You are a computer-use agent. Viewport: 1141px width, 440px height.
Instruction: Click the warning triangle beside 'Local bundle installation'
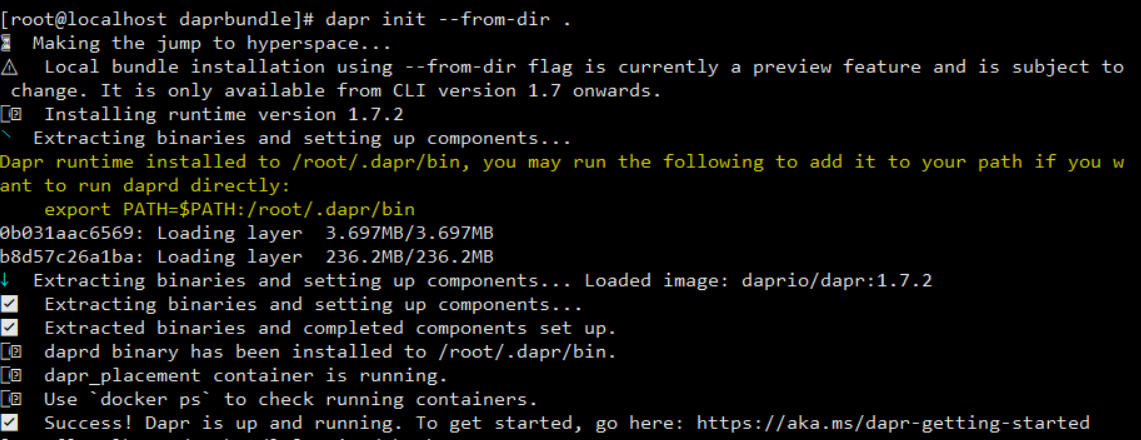[x=8, y=68]
